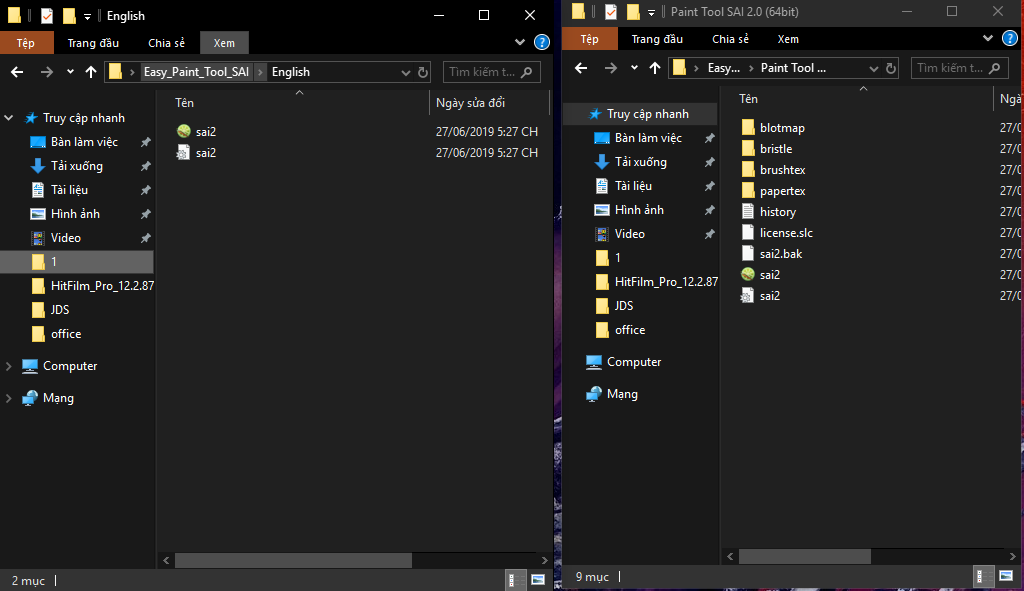Open address history dropdown in left window
The height and width of the screenshot is (591, 1024).
pos(405,72)
